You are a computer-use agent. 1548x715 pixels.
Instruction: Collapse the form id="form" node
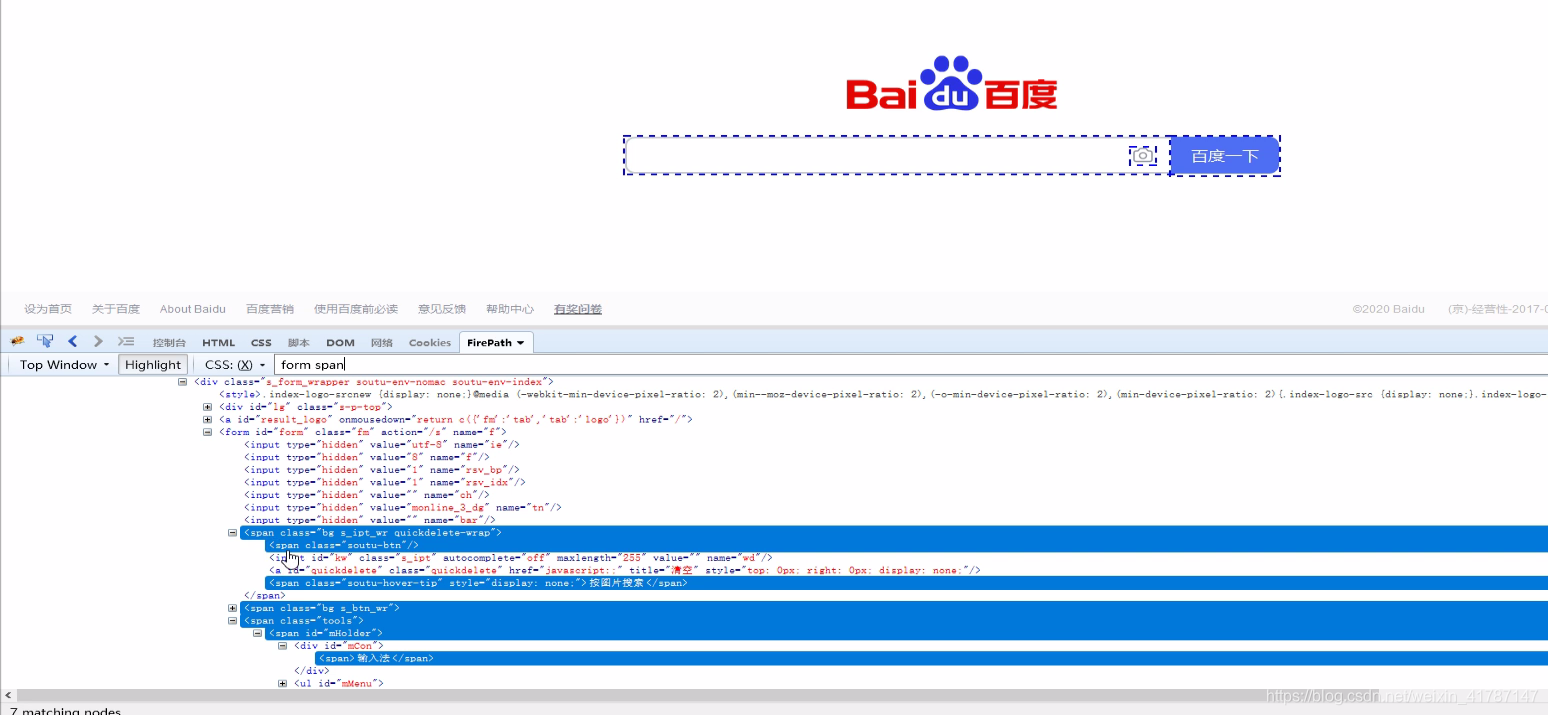click(x=207, y=432)
